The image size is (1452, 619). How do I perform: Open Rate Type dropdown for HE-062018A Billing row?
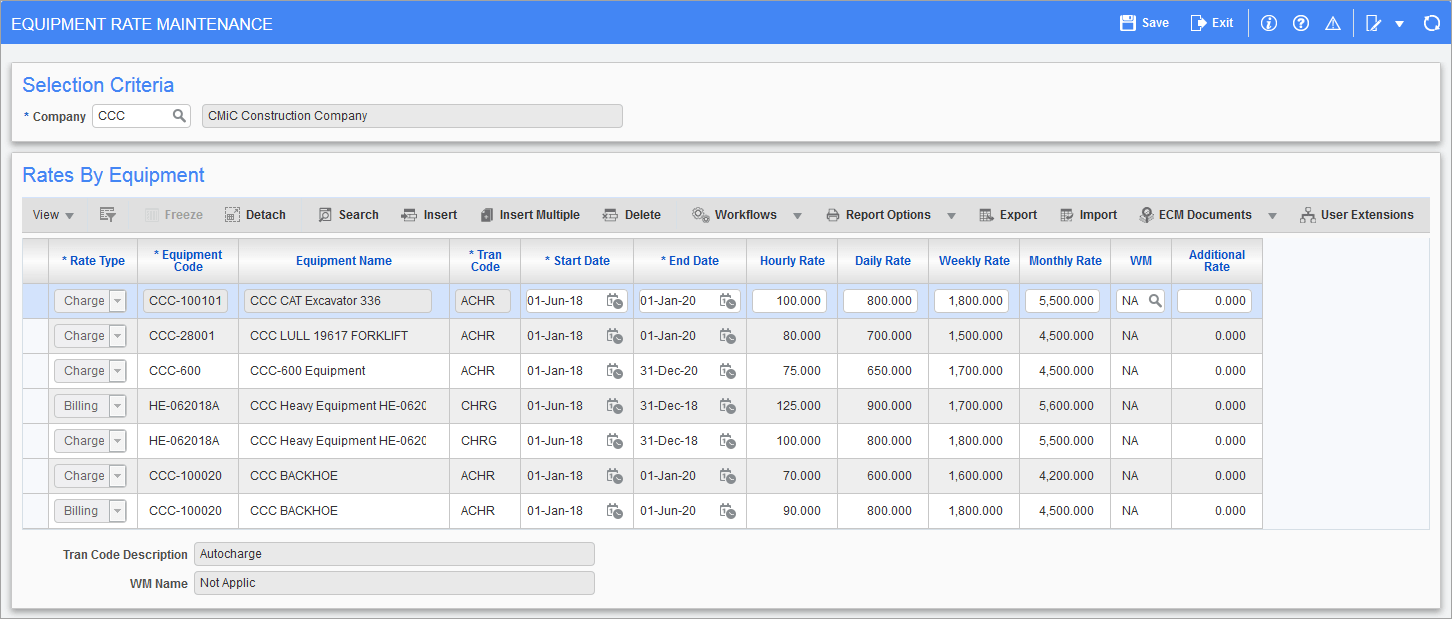118,406
